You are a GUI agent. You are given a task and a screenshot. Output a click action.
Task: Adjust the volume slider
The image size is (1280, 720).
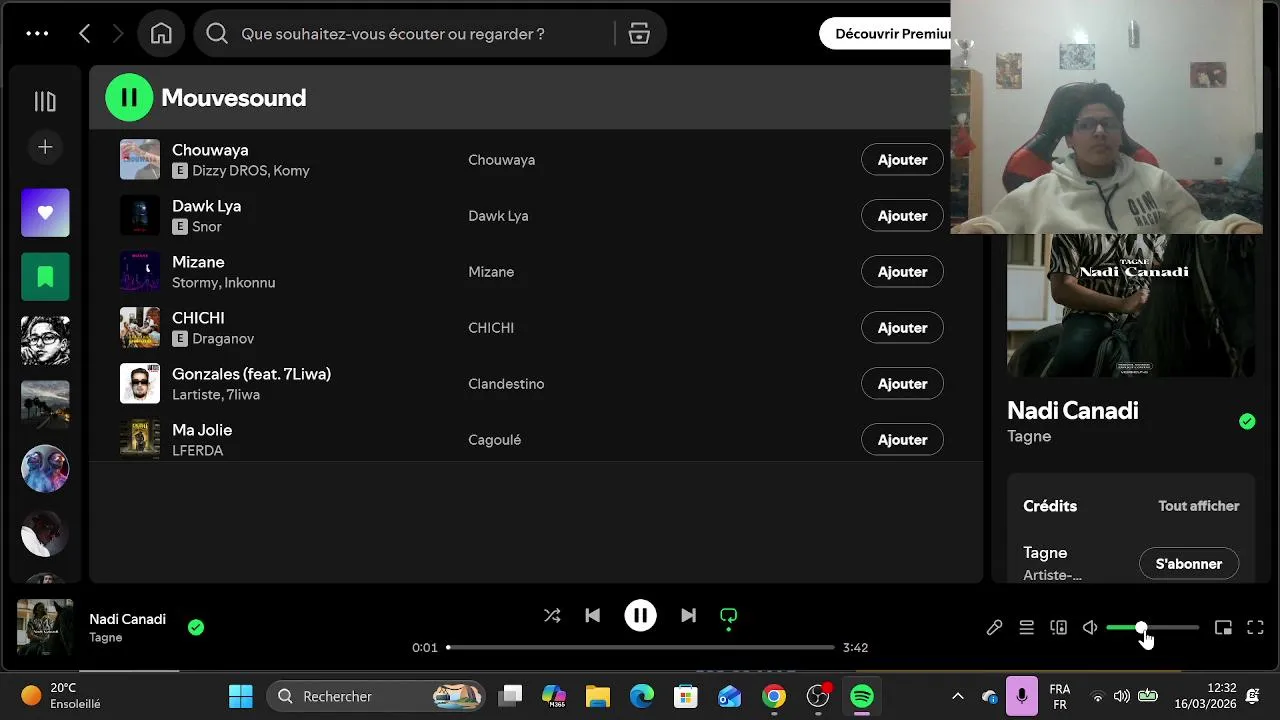1152,628
